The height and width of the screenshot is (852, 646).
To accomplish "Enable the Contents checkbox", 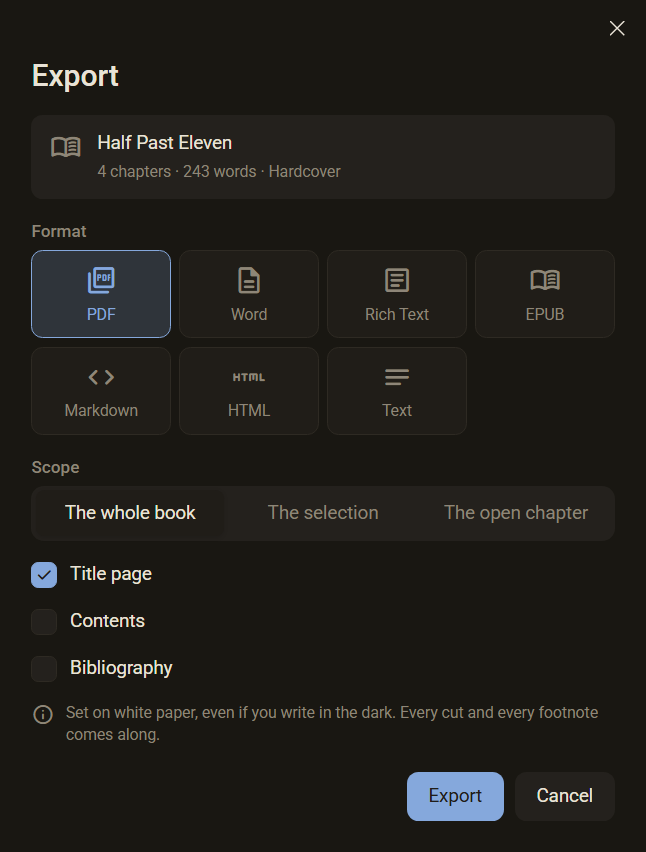I will (x=44, y=622).
